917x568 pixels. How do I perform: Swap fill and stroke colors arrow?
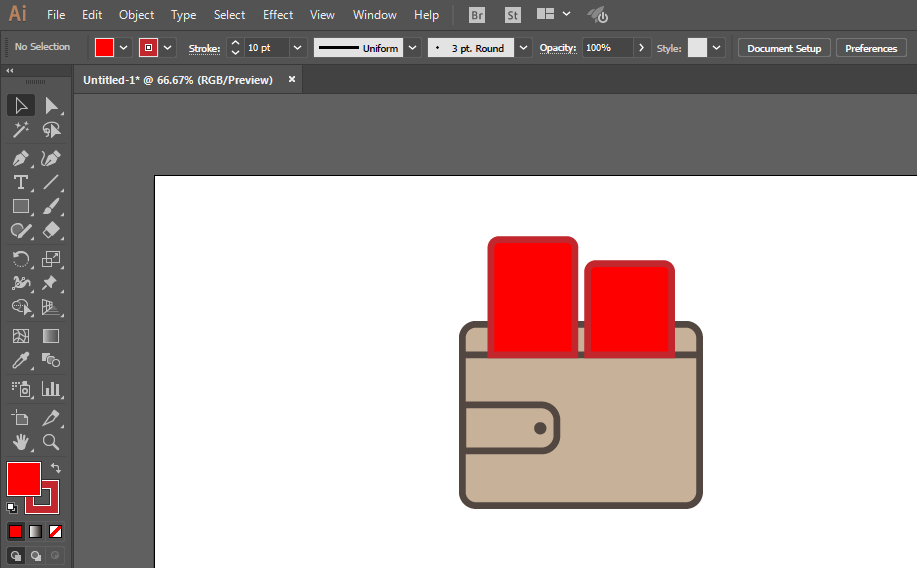pos(56,468)
